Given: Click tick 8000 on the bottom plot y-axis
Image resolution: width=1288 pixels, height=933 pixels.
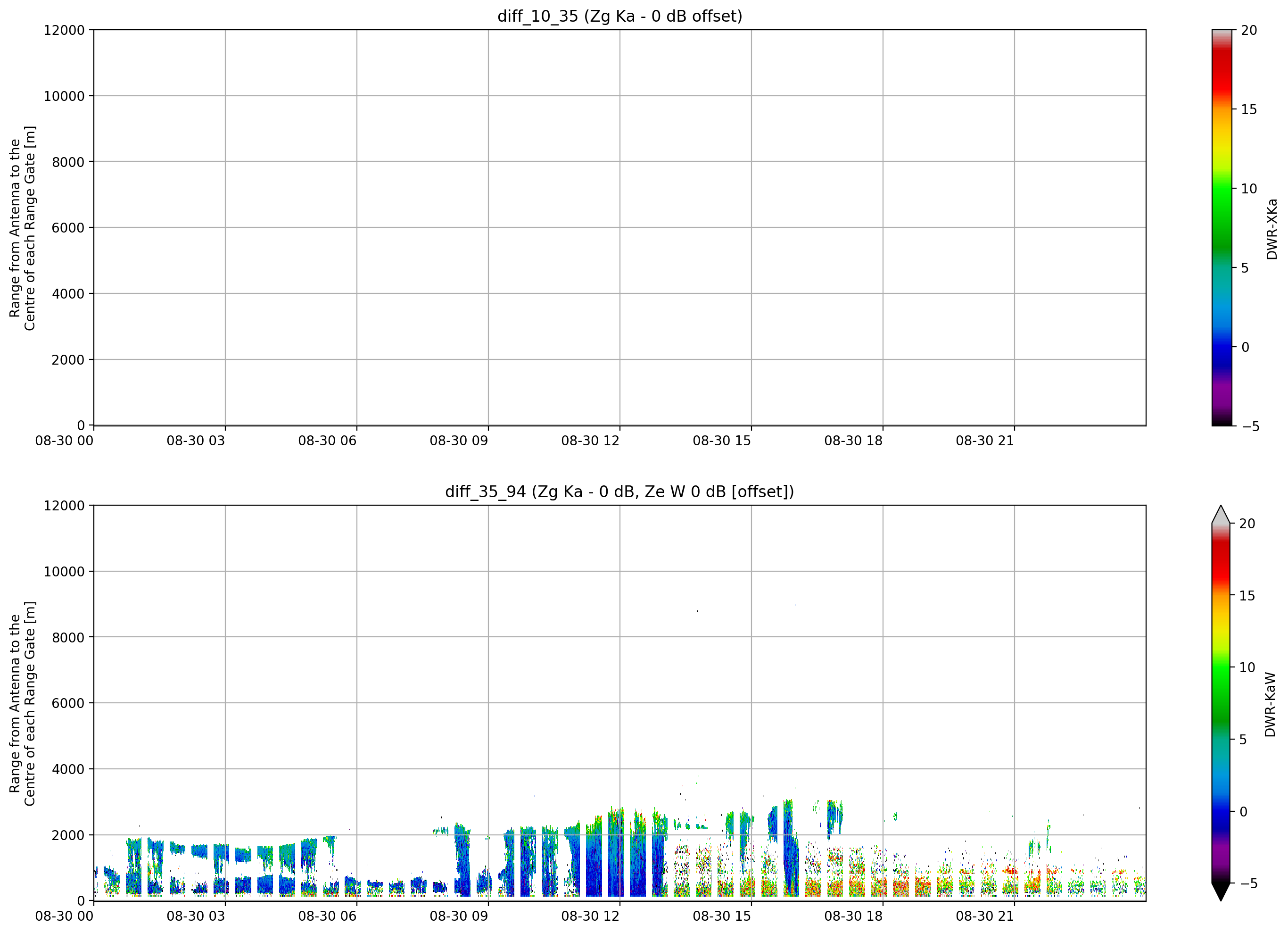Looking at the screenshot, I should coord(68,638).
